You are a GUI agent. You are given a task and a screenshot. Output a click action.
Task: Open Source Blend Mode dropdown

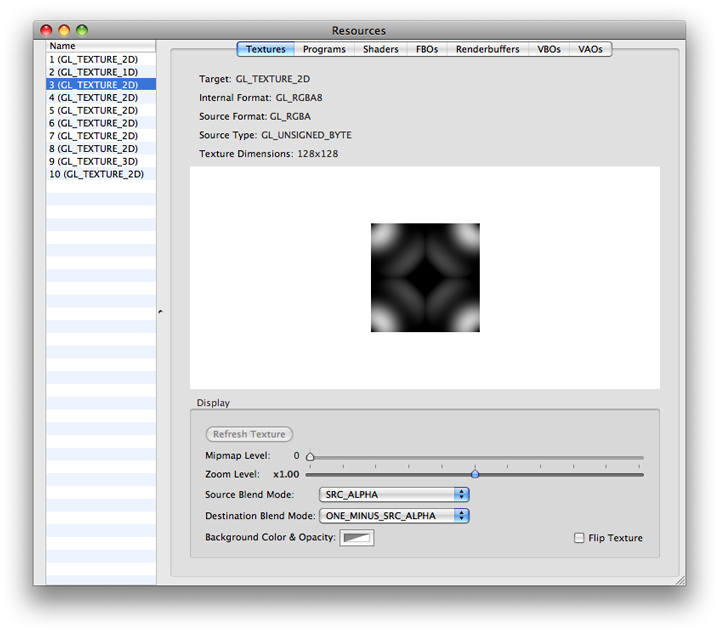[x=394, y=494]
